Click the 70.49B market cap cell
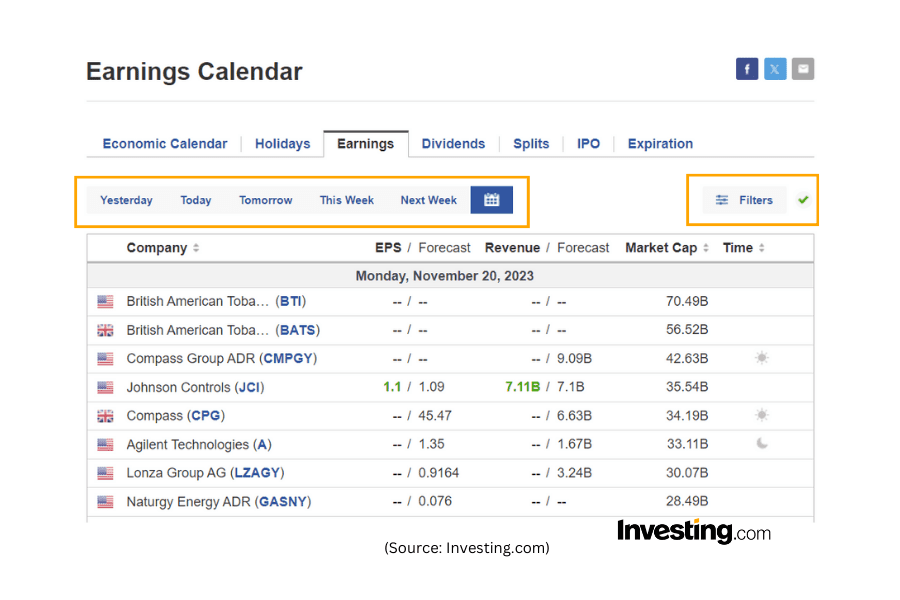Screen dimensions: 900x600 click(687, 301)
